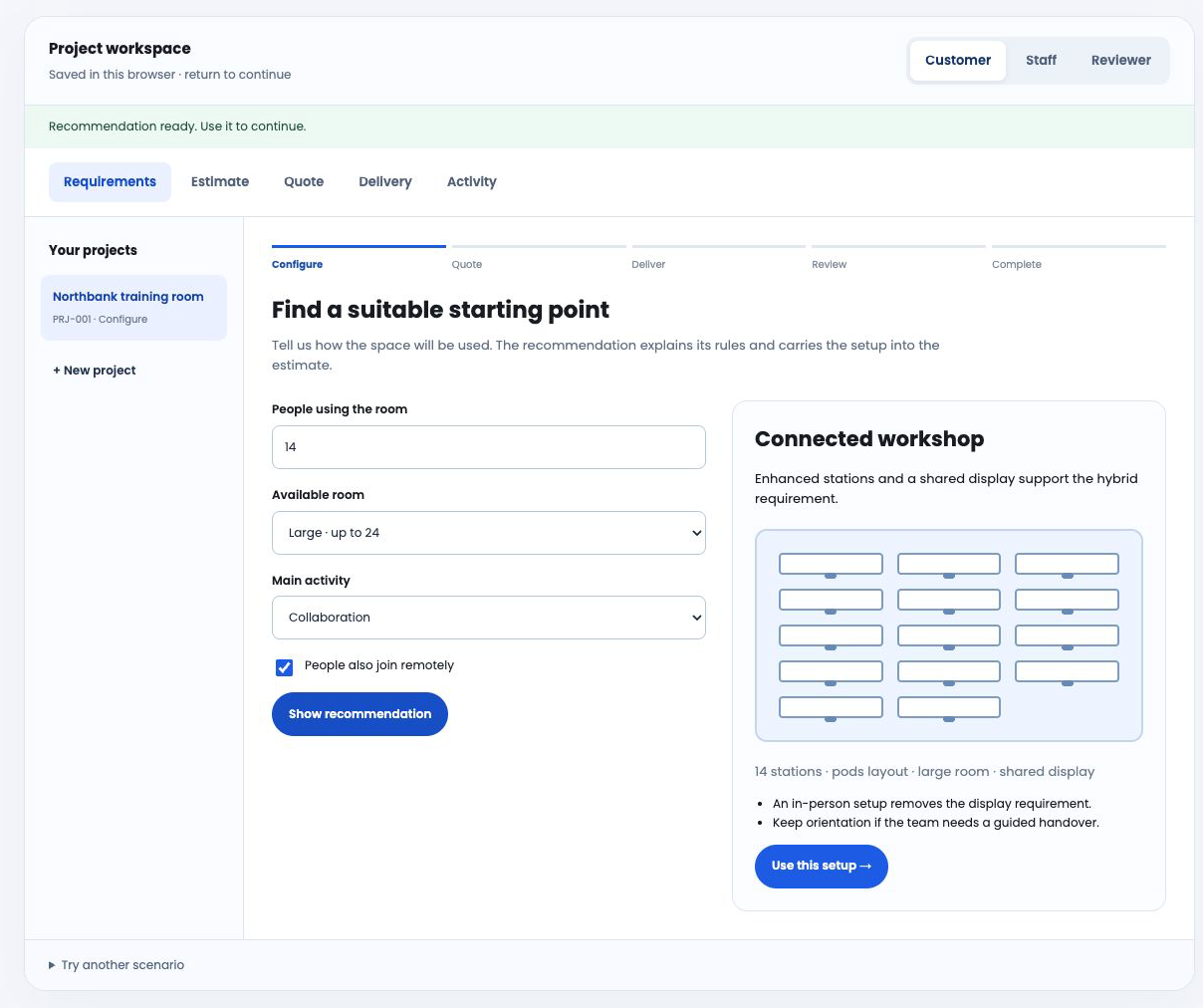This screenshot has height=1008, width=1203.
Task: Click the Project workspace title
Action: [x=120, y=49]
